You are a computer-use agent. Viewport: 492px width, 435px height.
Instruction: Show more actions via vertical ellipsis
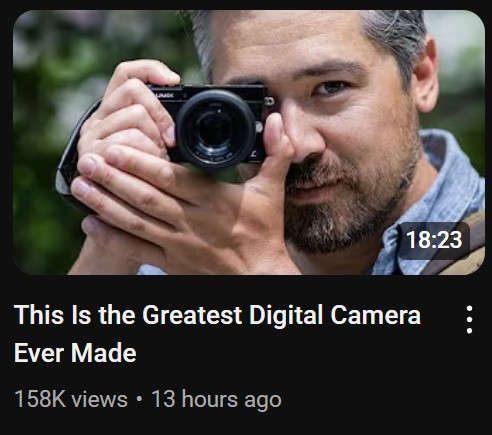click(469, 319)
